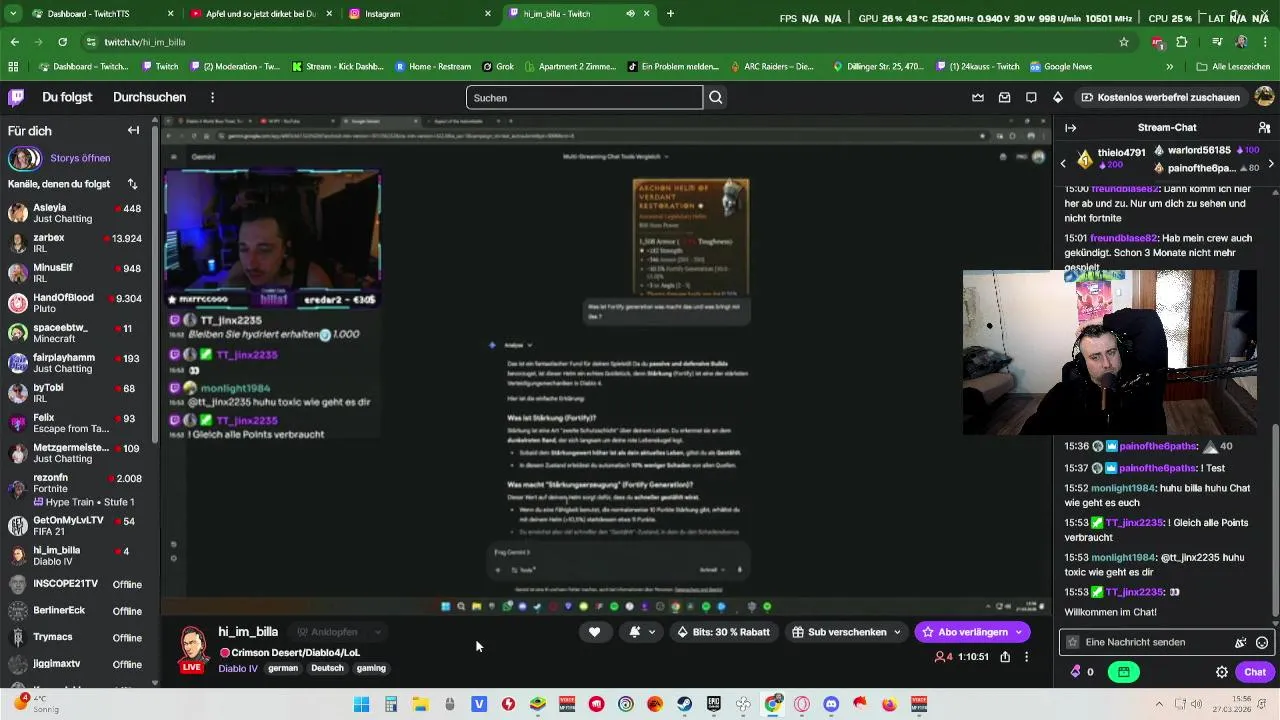The width and height of the screenshot is (1280, 720).
Task: Open the top navigation more options dots
Action: point(212,97)
